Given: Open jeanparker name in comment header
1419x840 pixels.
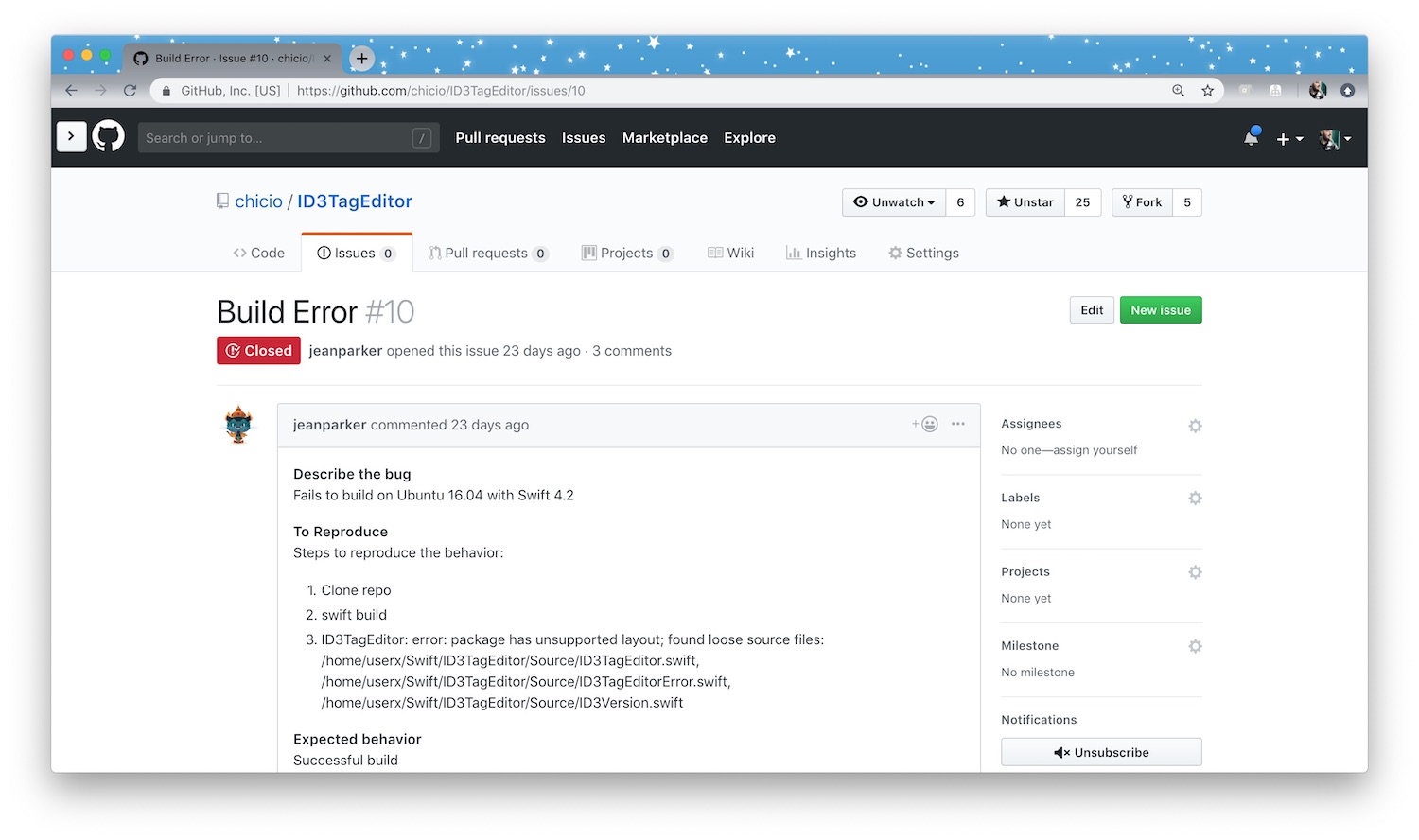Looking at the screenshot, I should point(329,425).
